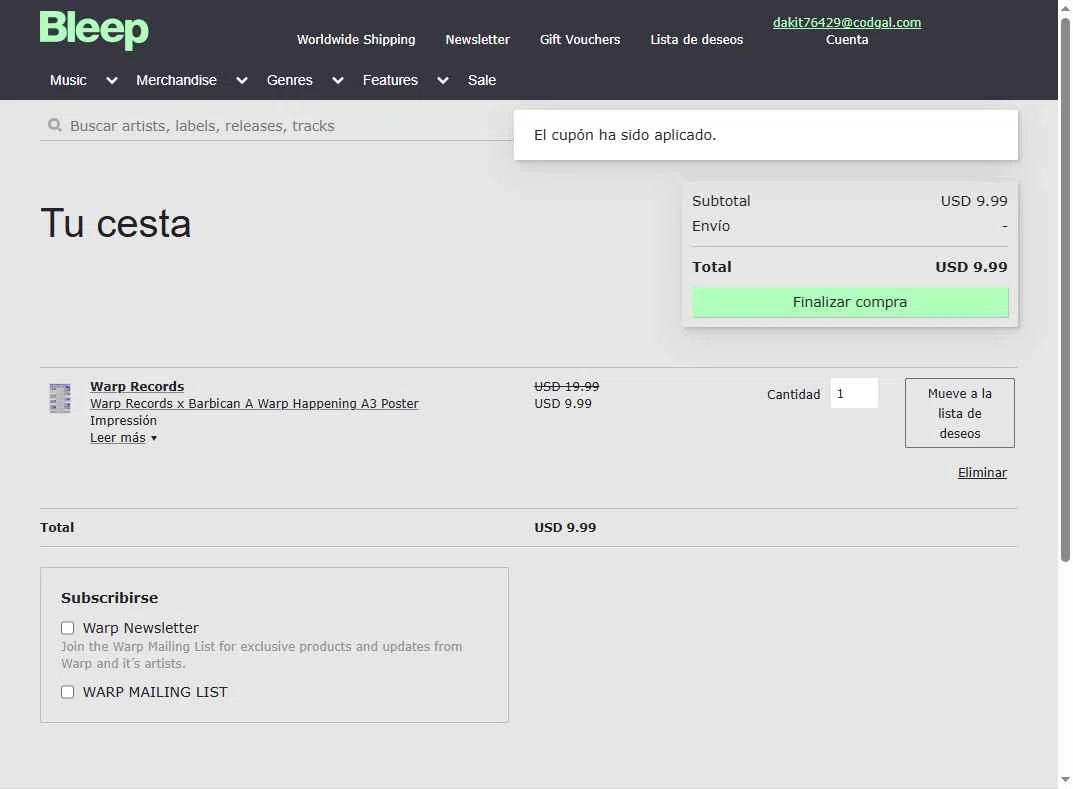The width and height of the screenshot is (1073, 789).
Task: Expand the Merchandise menu chevron
Action: pos(242,81)
